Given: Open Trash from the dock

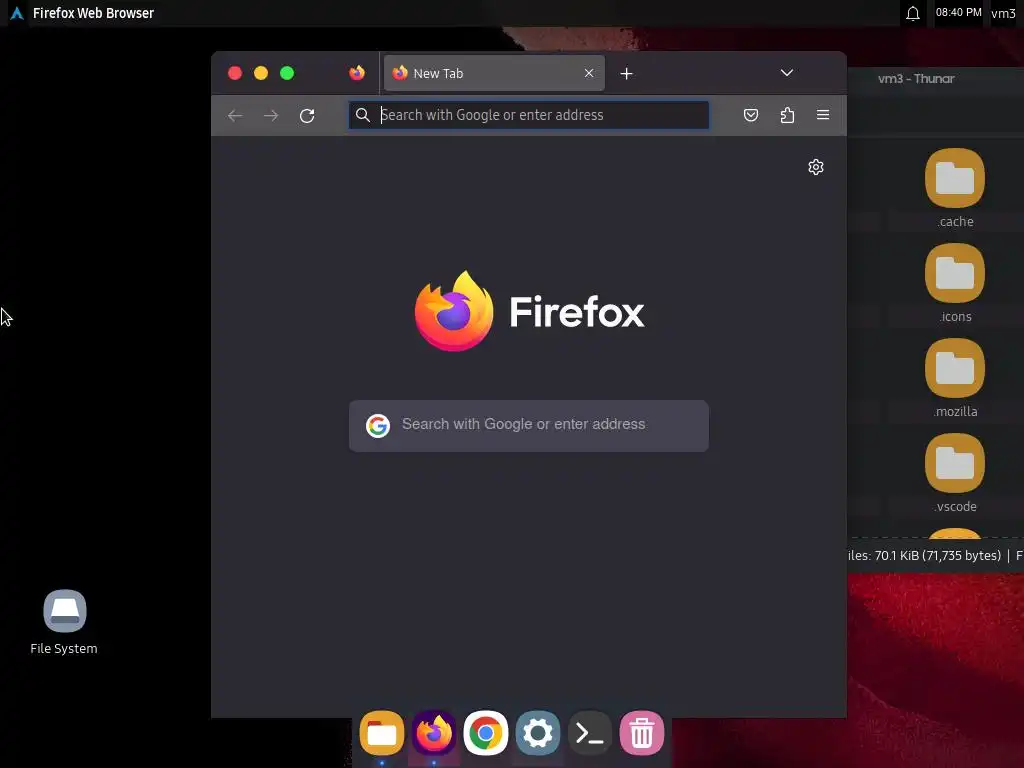Looking at the screenshot, I should coord(642,733).
